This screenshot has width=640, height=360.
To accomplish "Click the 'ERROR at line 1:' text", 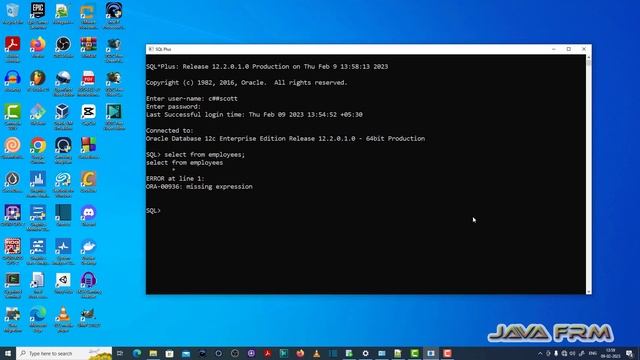I will click(175, 179).
